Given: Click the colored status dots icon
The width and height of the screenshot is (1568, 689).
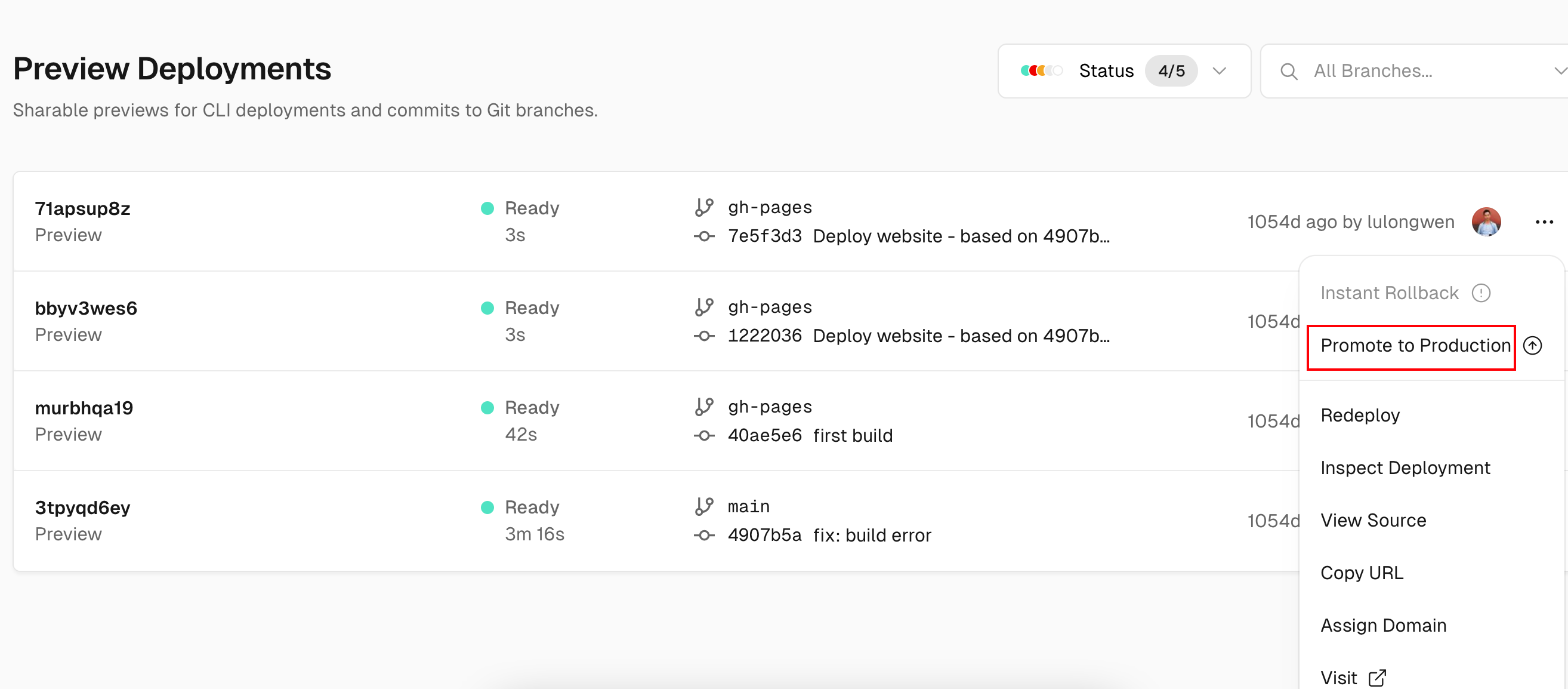Looking at the screenshot, I should click(x=1041, y=70).
